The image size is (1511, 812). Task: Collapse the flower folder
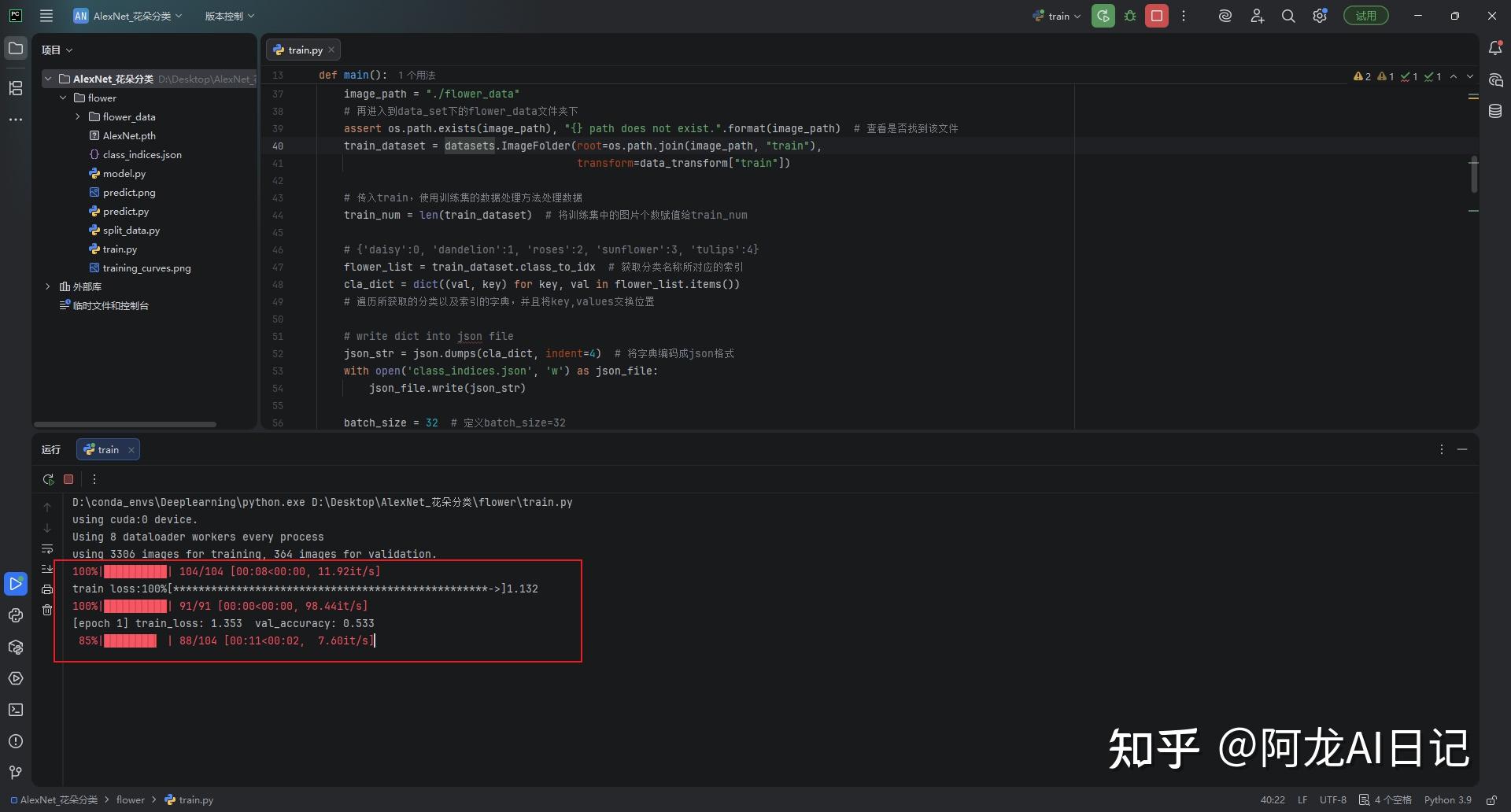63,98
